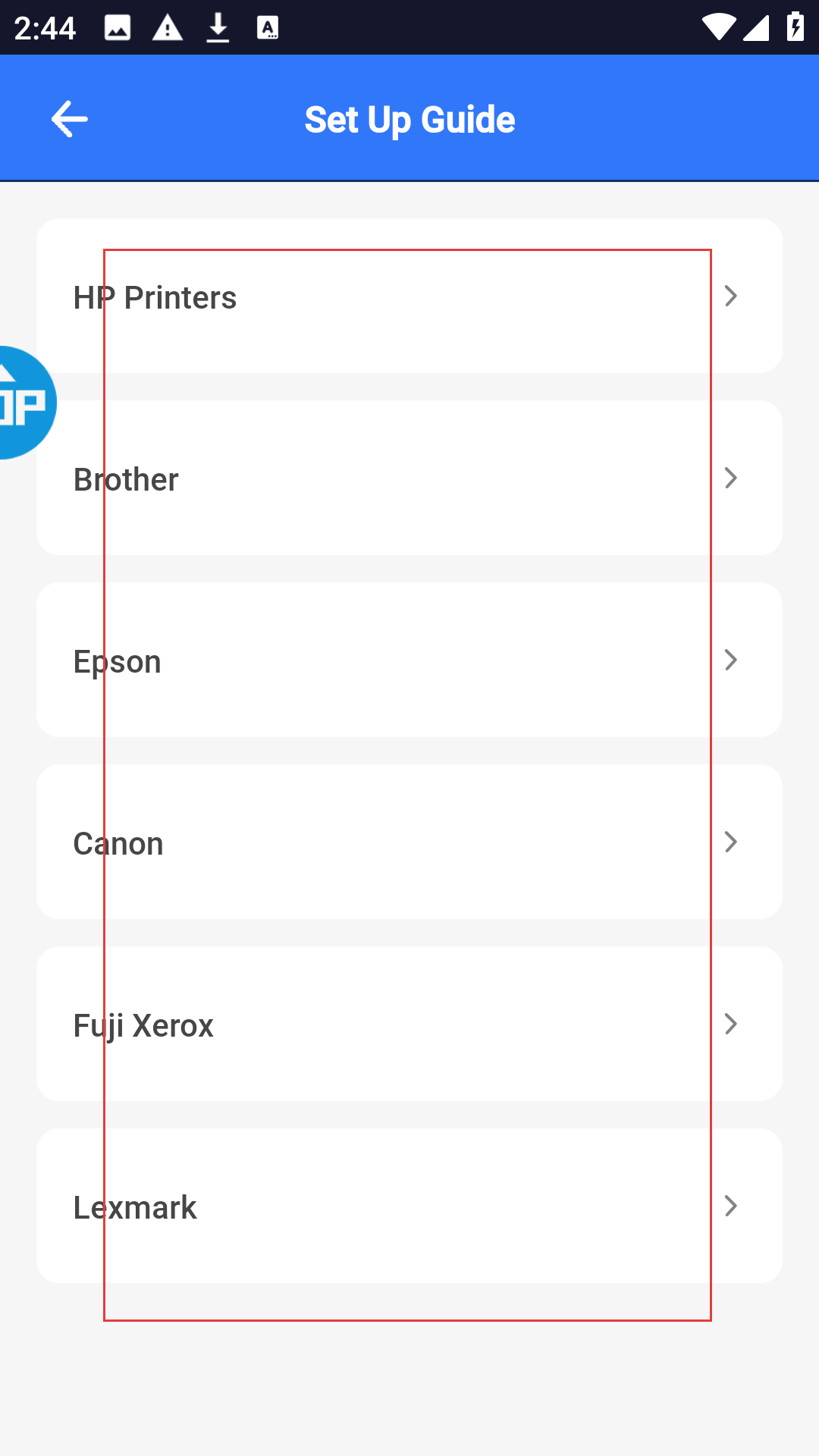Select Epson from printer list
Image resolution: width=819 pixels, height=1456 pixels.
[409, 660]
